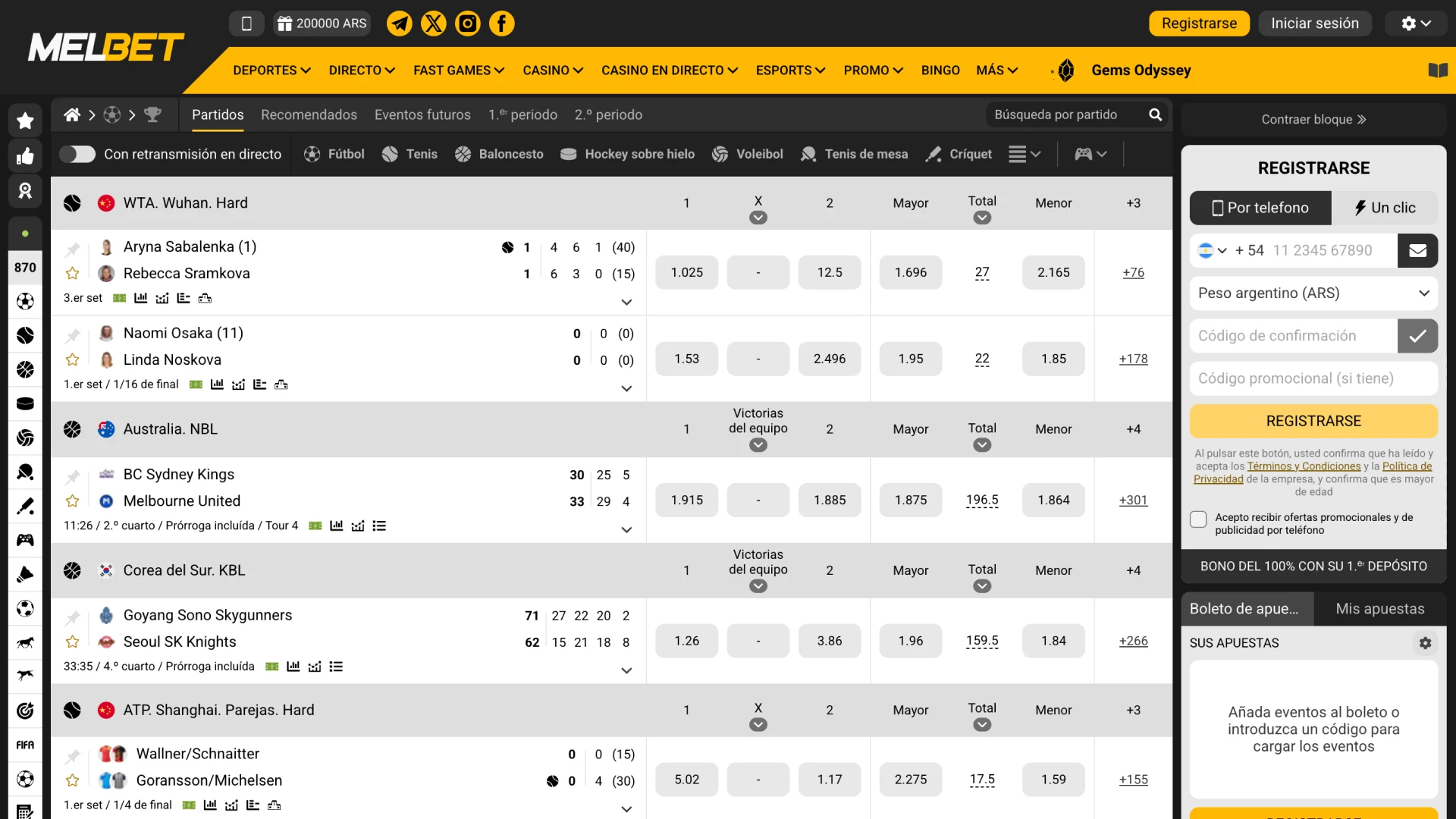Open the 'Mis apuestas' tab
The width and height of the screenshot is (1456, 819).
pos(1380,608)
